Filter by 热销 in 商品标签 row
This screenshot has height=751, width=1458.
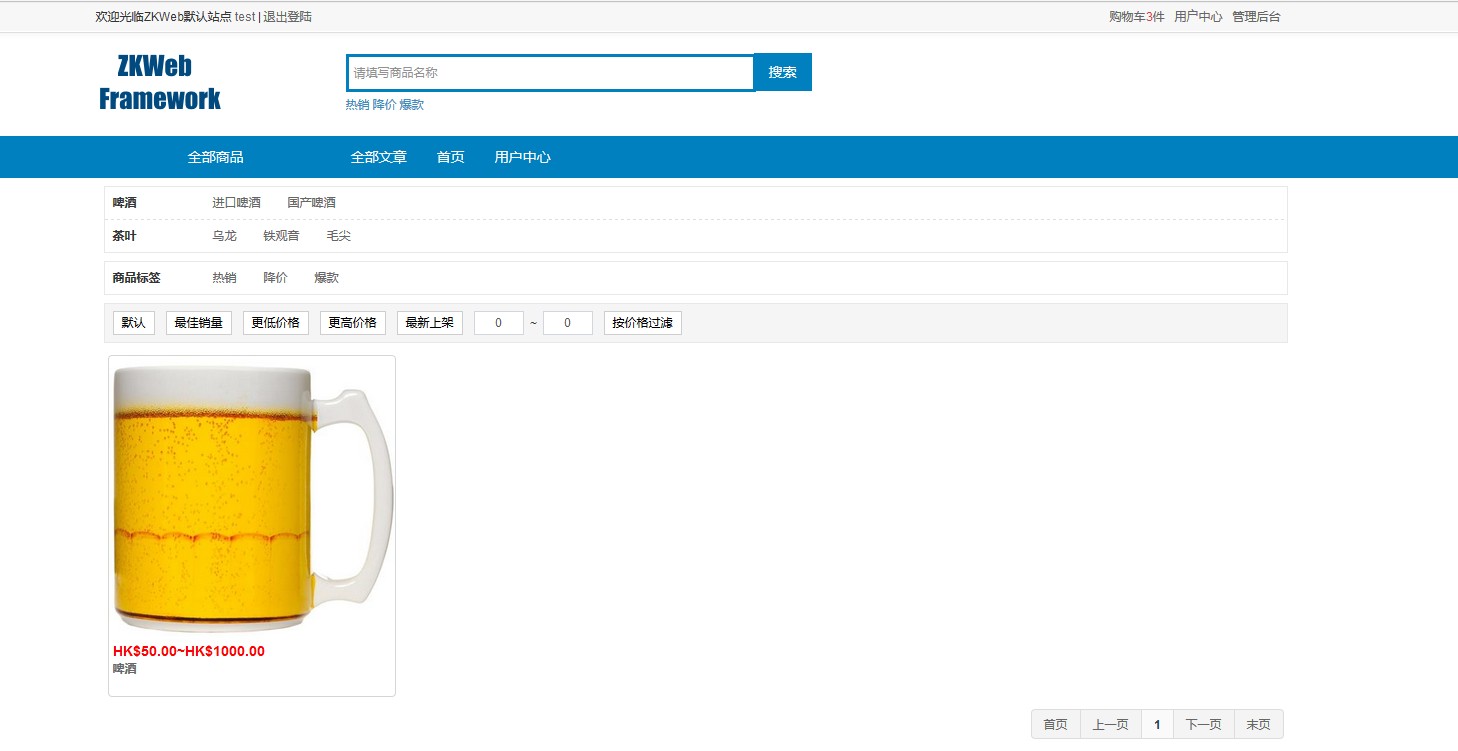click(224, 278)
